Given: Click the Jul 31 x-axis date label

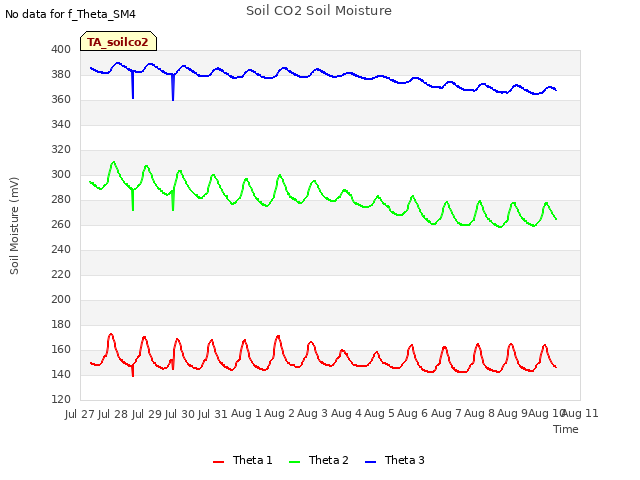Looking at the screenshot, I should coord(213,414).
